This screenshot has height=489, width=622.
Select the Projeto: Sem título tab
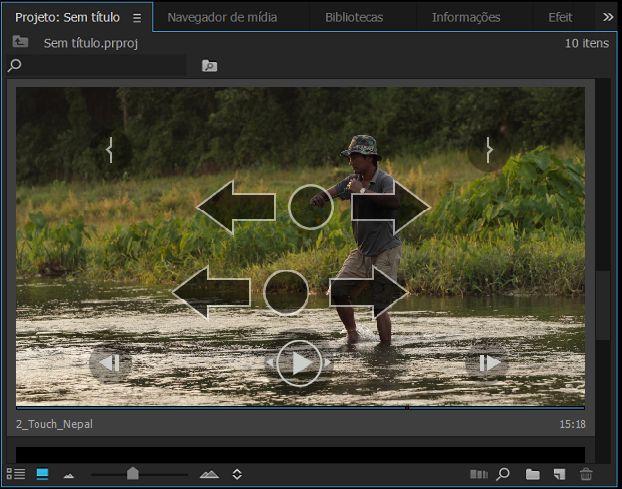[x=67, y=17]
